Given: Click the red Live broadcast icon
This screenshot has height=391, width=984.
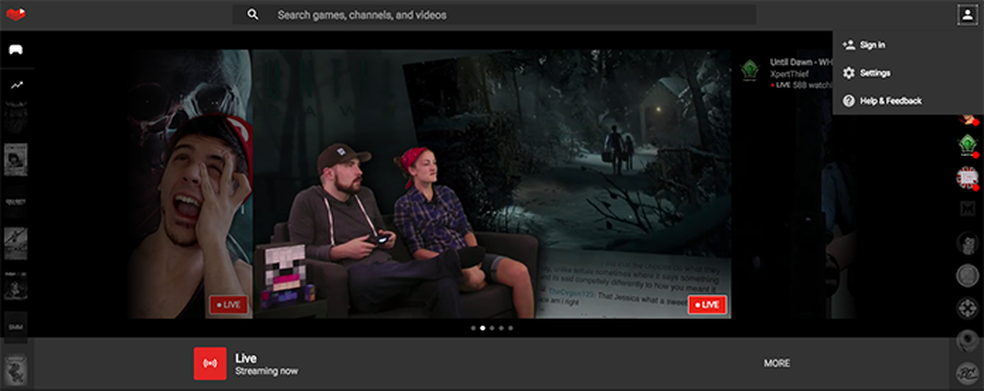Looking at the screenshot, I should [210, 363].
